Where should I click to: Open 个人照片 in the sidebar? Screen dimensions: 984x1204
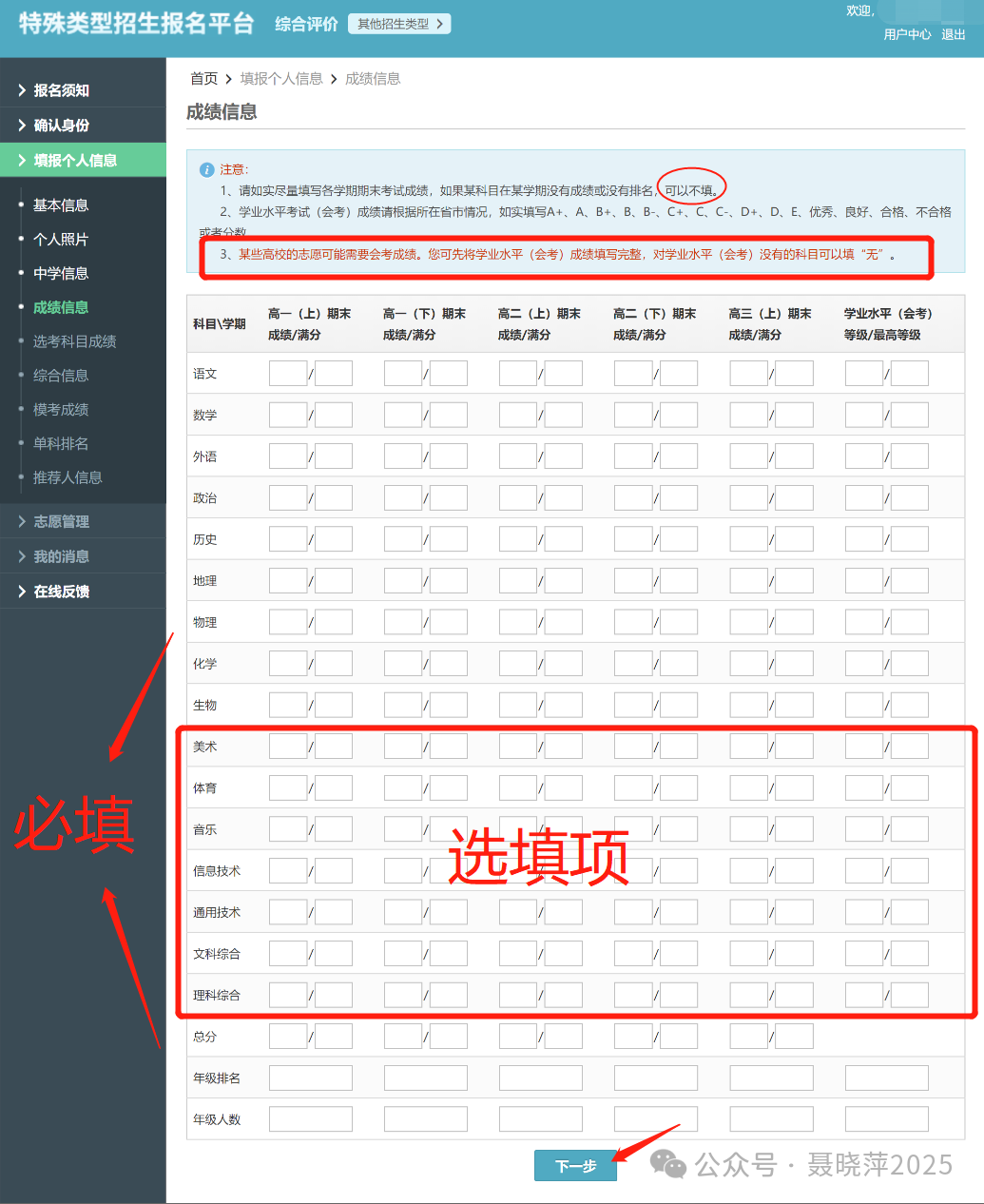[61, 240]
